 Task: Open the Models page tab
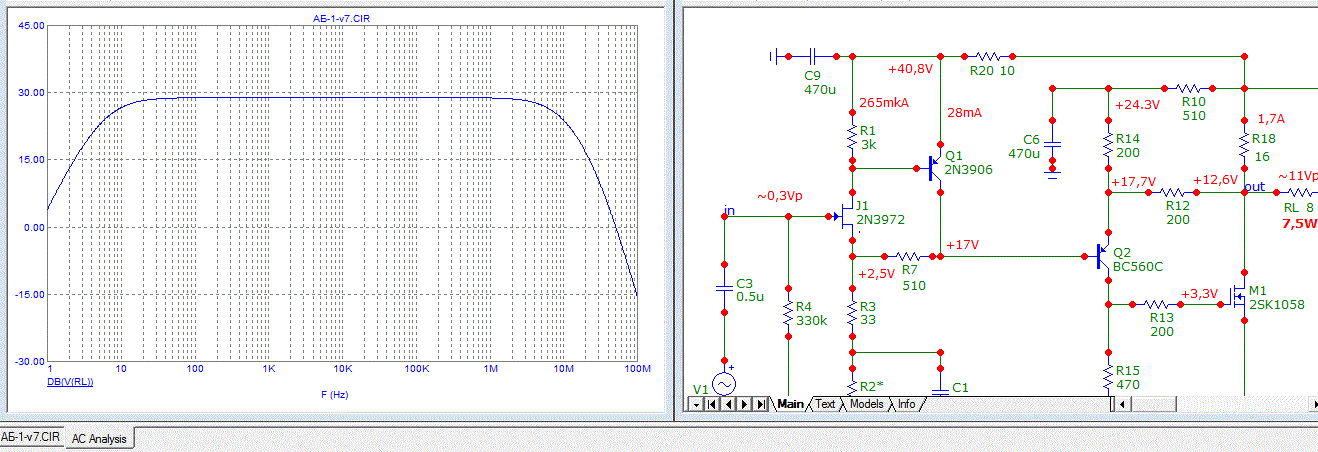point(866,404)
